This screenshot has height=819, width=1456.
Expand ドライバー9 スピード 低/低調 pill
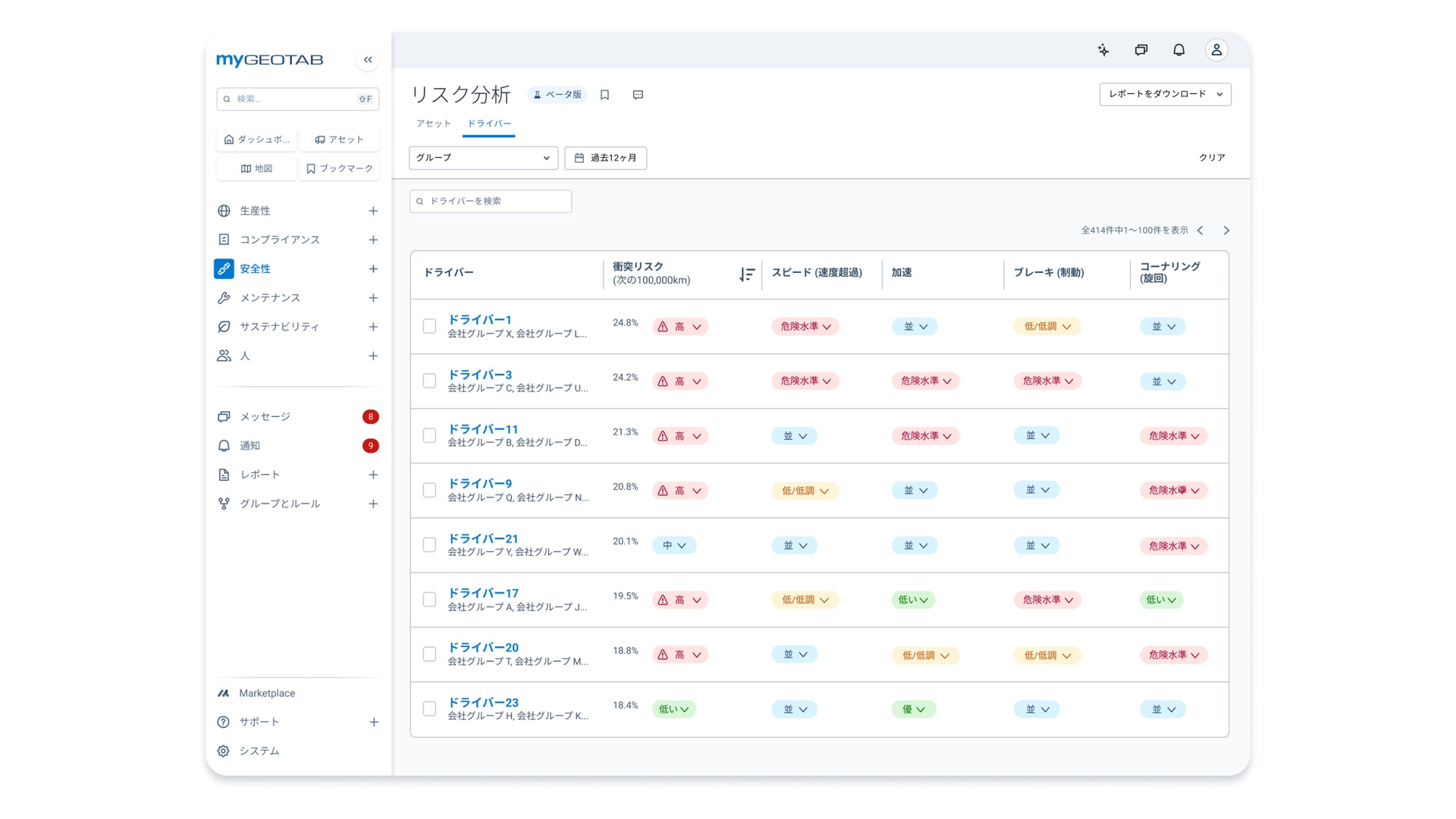(x=805, y=491)
